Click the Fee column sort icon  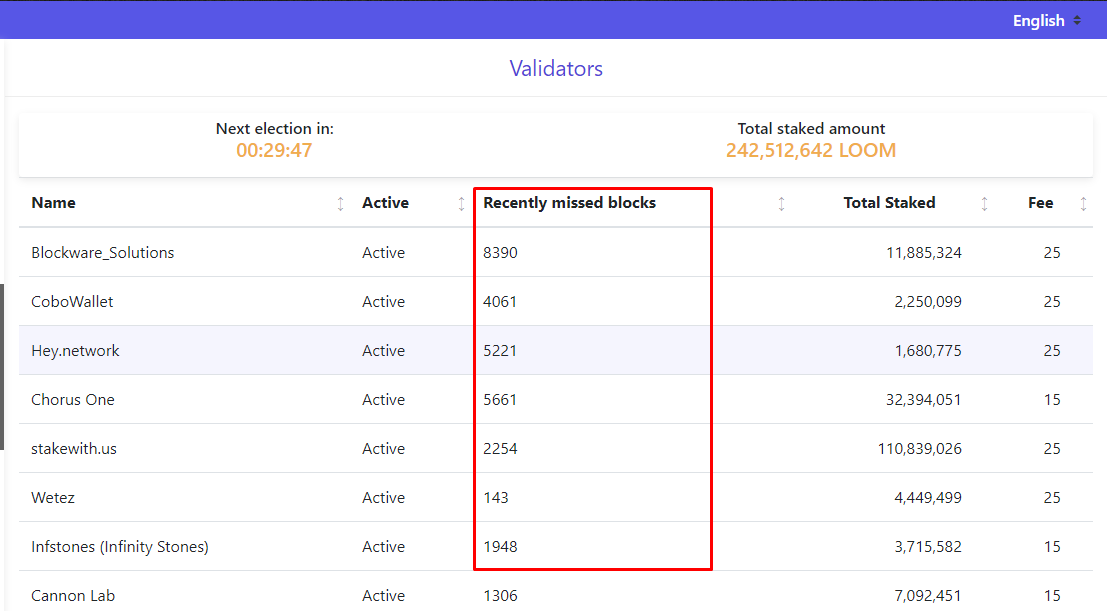point(1083,202)
